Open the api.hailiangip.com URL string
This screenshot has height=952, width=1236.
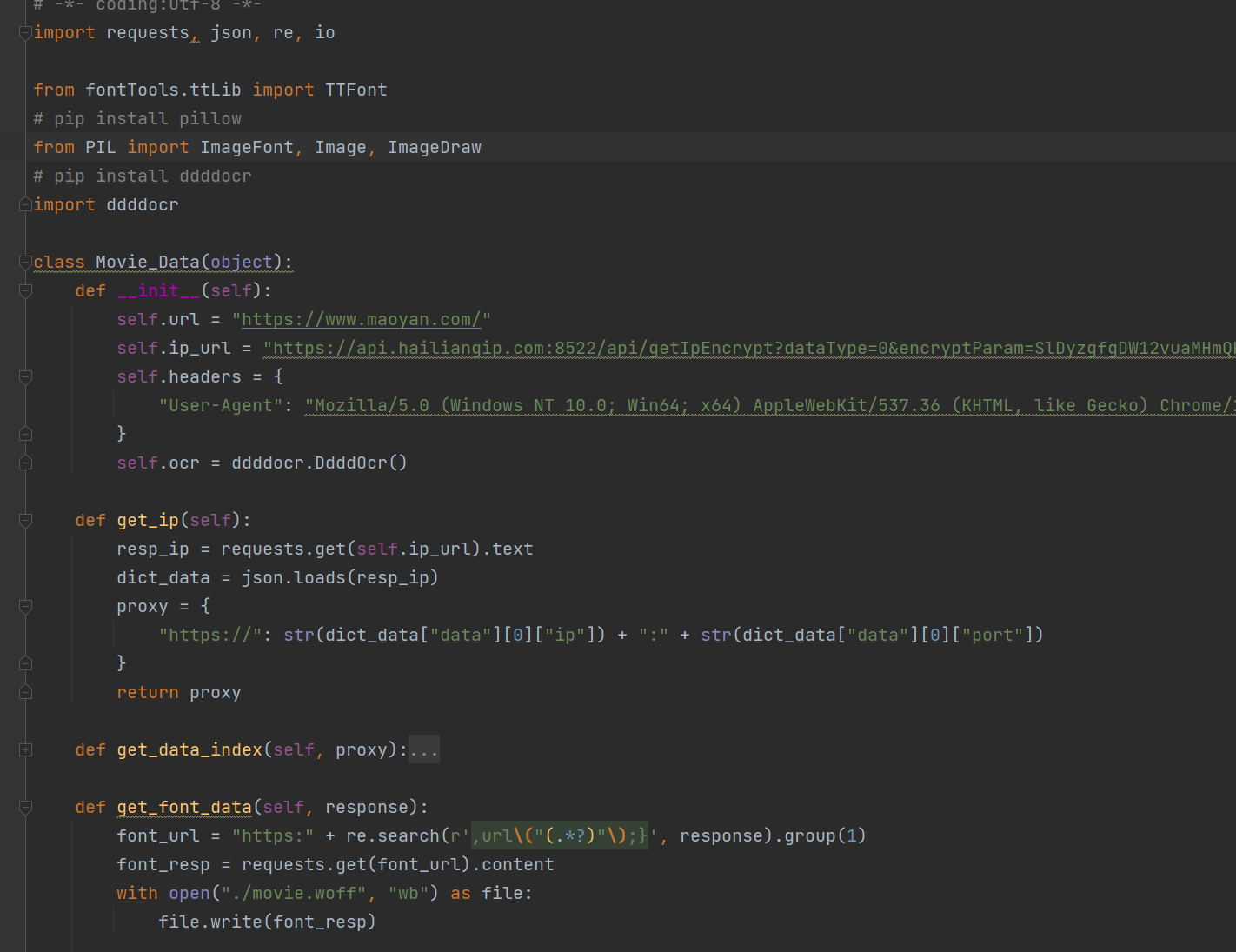(749, 349)
